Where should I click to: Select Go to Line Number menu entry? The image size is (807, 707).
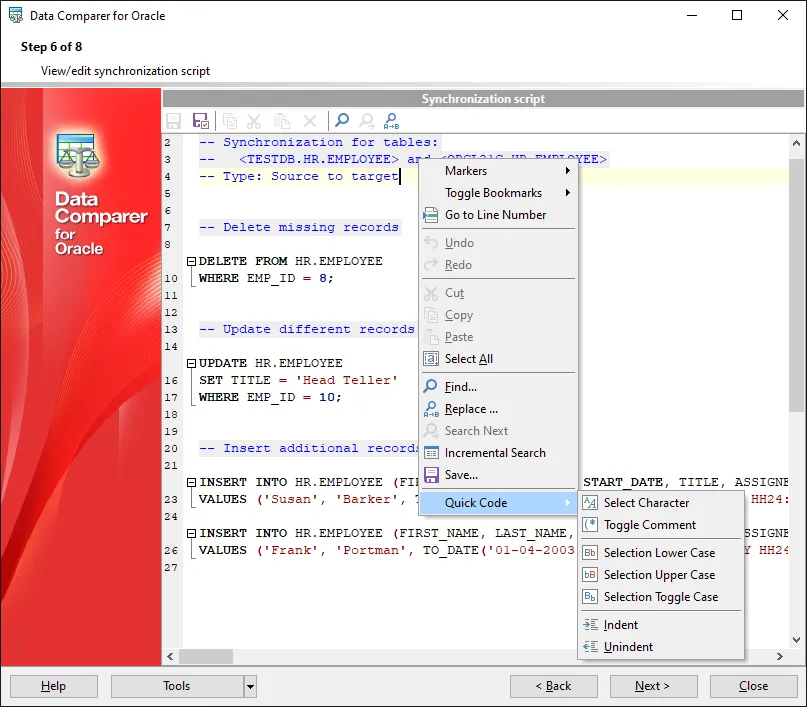point(498,215)
